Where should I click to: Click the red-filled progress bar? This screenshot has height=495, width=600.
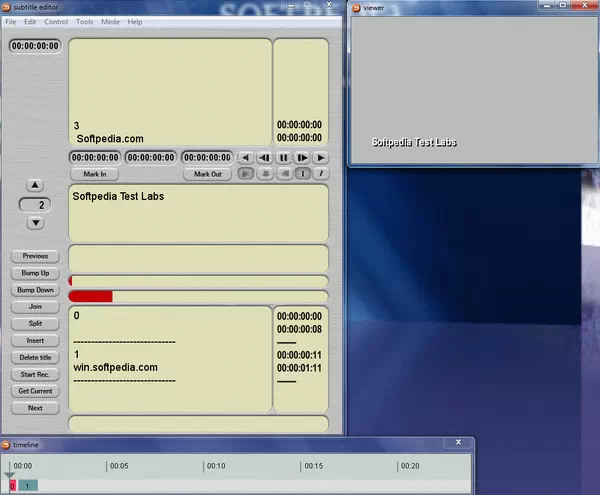(198, 296)
